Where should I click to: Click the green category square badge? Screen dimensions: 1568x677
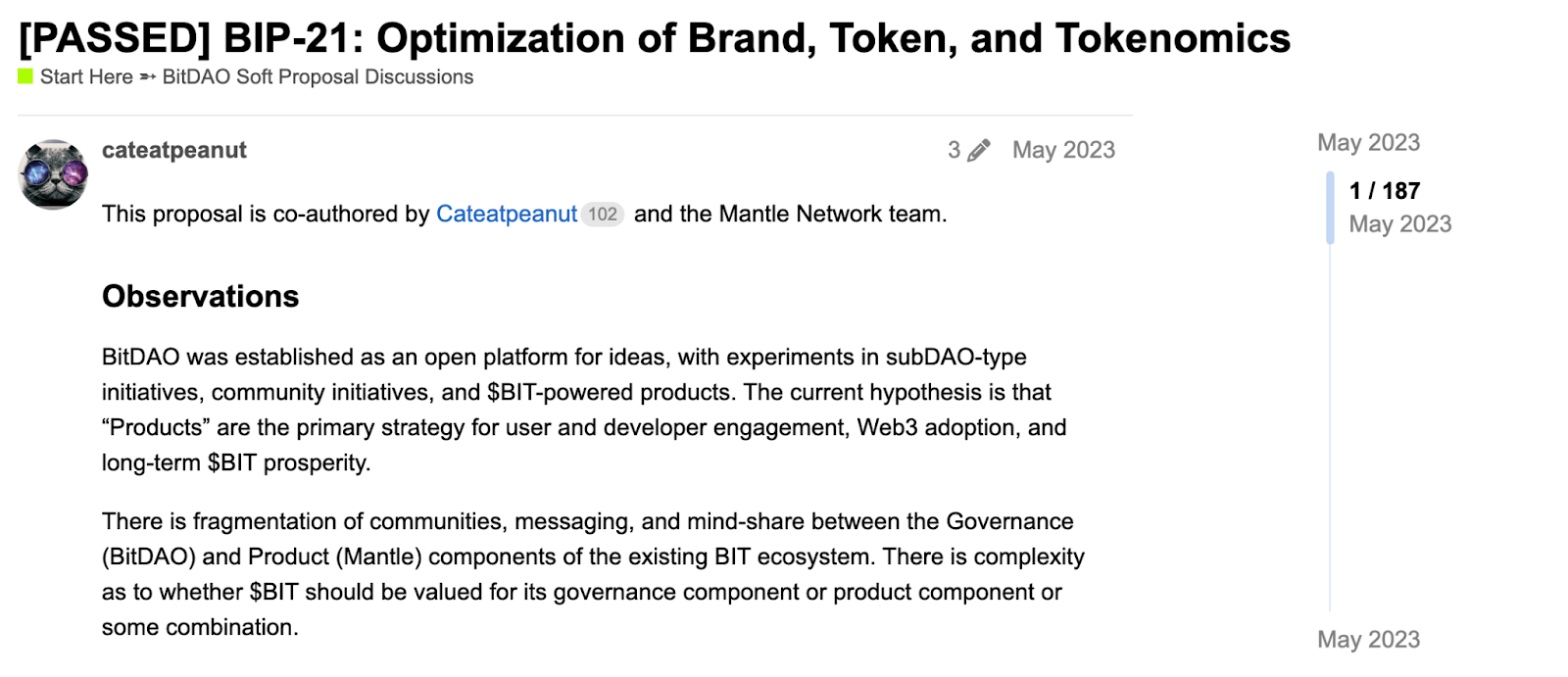click(25, 76)
